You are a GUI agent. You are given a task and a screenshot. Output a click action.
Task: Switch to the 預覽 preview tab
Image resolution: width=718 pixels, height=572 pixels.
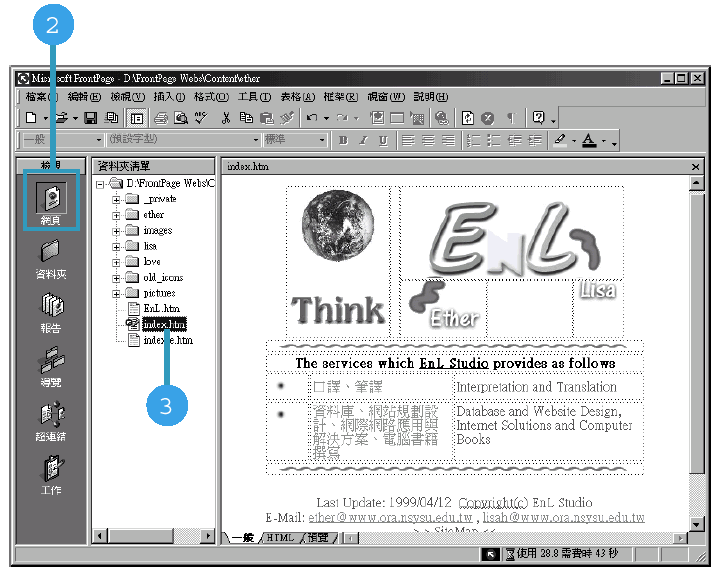pos(318,538)
